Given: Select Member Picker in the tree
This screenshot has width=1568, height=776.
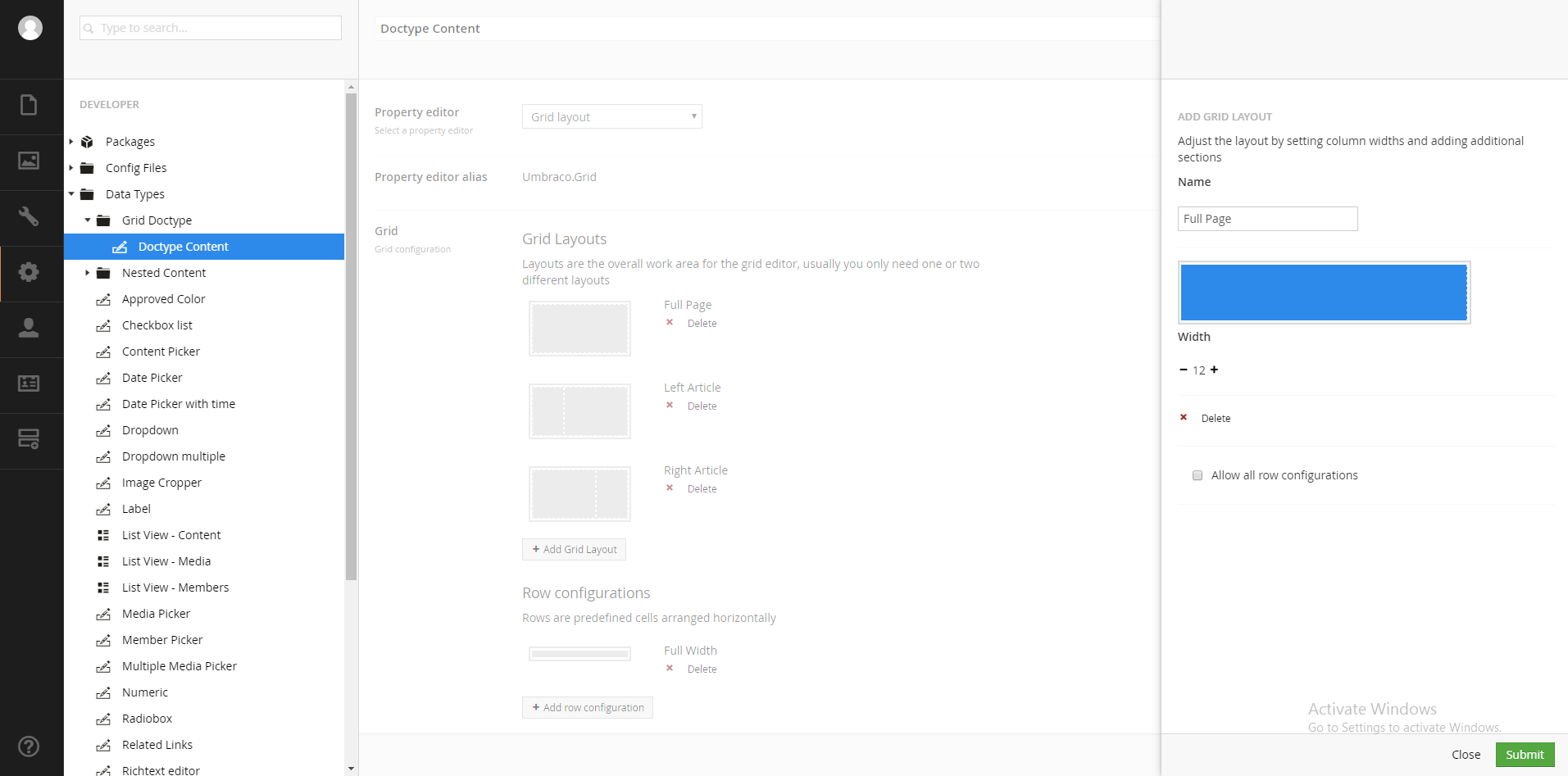Looking at the screenshot, I should [x=162, y=640].
